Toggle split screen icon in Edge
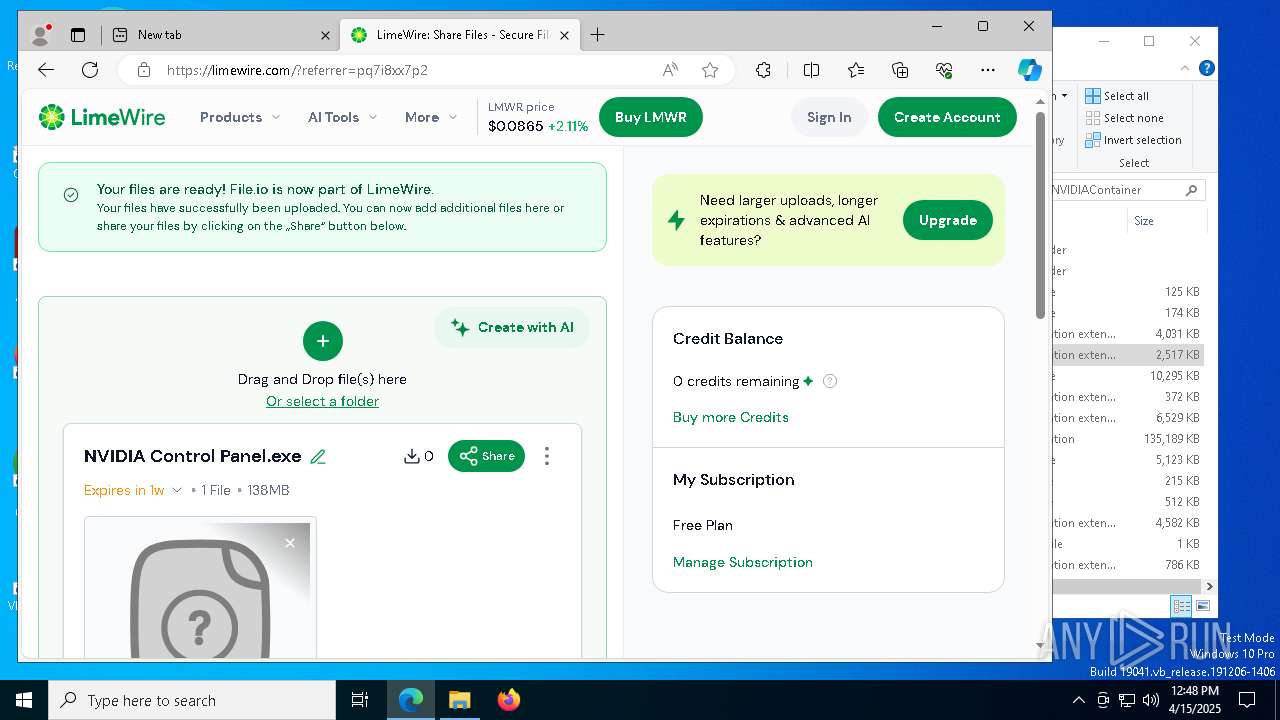Screen dimensions: 1280x720 pyautogui.click(x=811, y=70)
